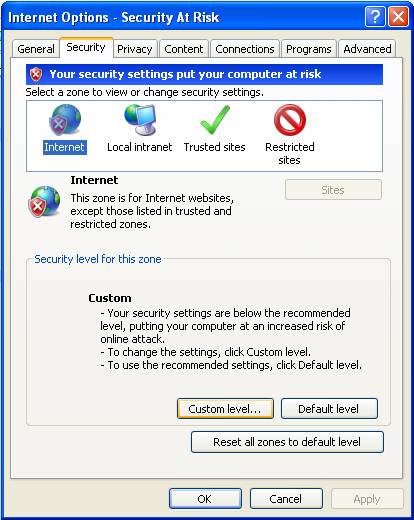Open the Privacy tab
414x520 pixels.
click(x=135, y=49)
